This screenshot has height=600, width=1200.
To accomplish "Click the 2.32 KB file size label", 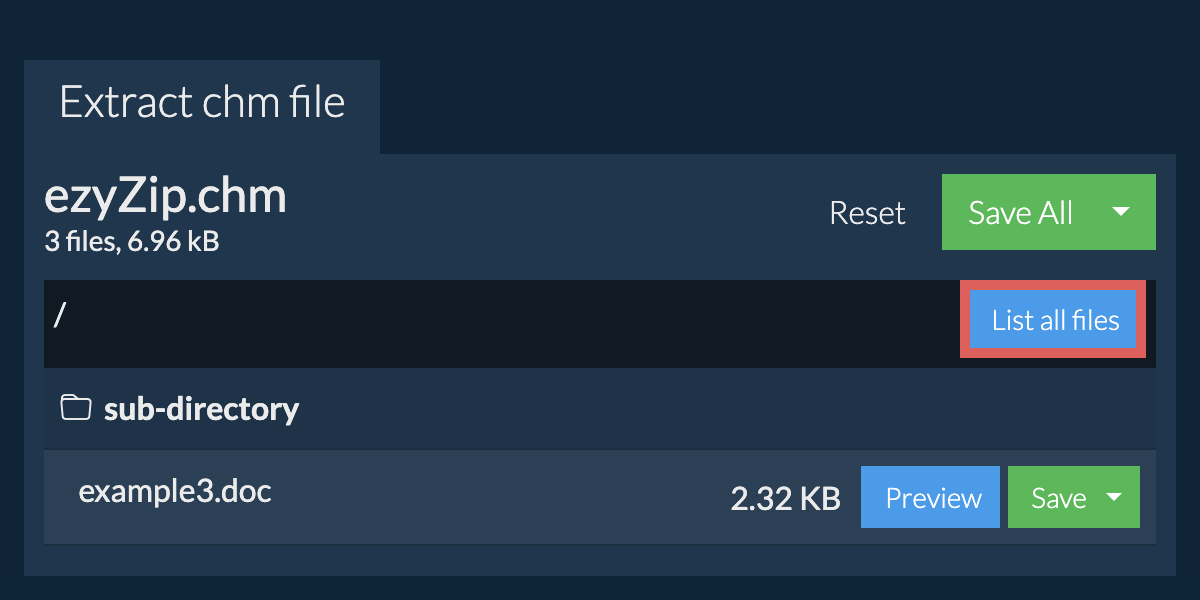I will point(785,498).
